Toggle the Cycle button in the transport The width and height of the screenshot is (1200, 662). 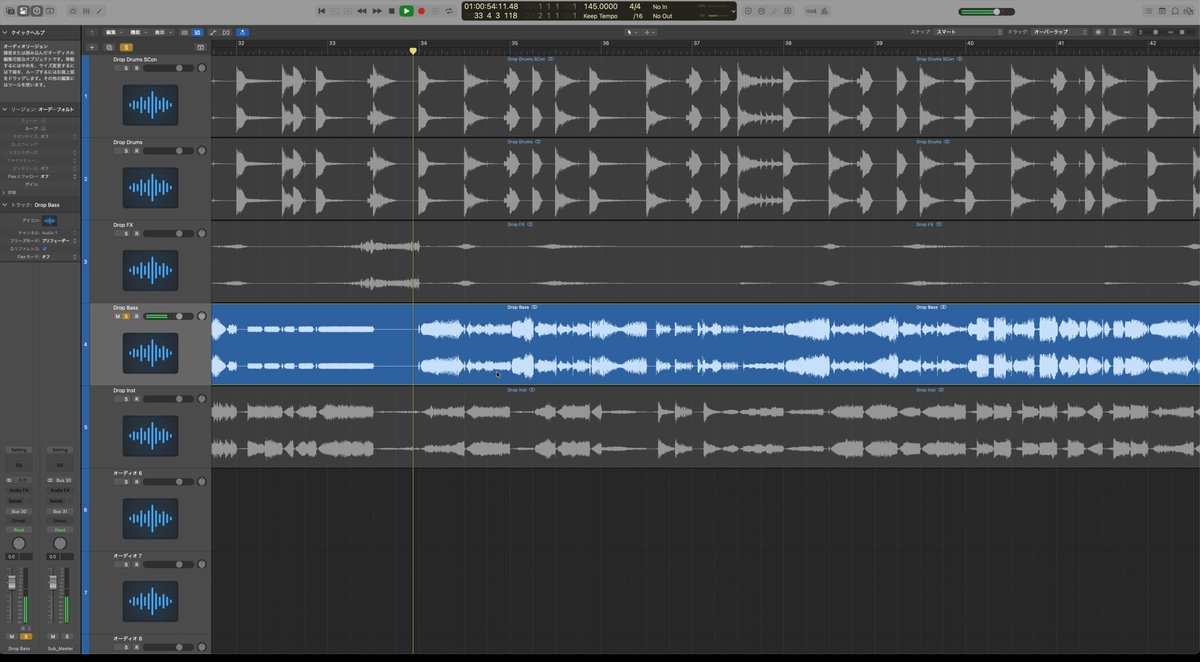point(450,11)
